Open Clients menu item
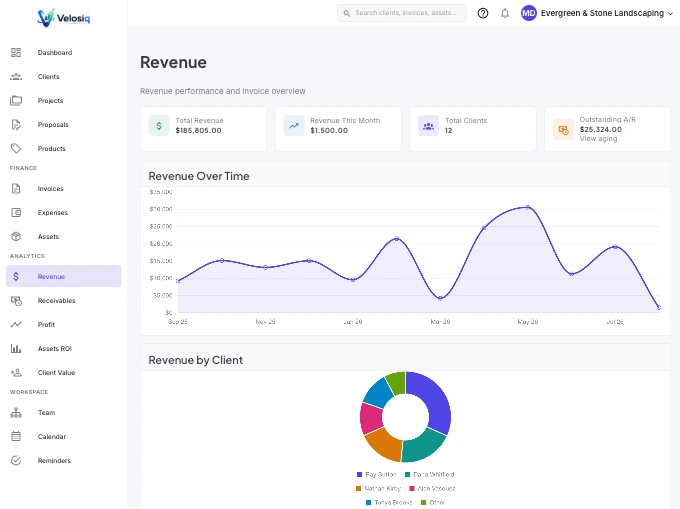The width and height of the screenshot is (680, 509). tap(48, 77)
